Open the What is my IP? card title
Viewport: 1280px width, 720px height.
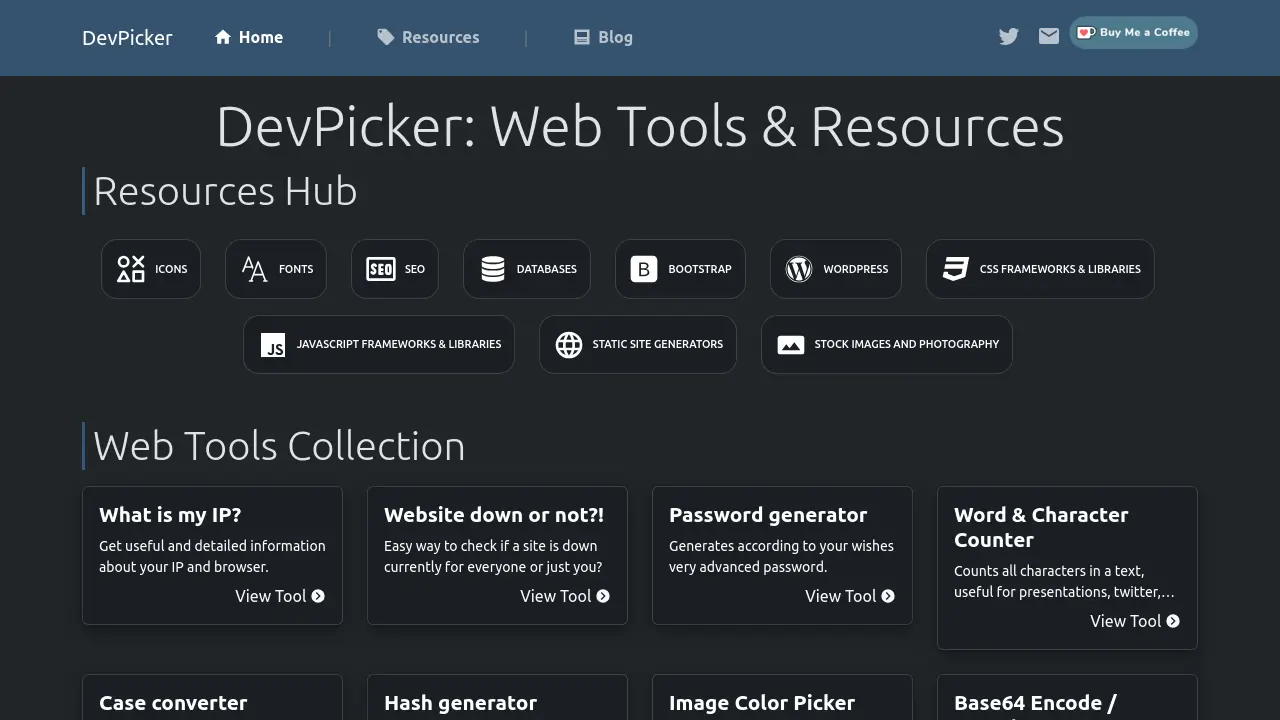point(170,515)
